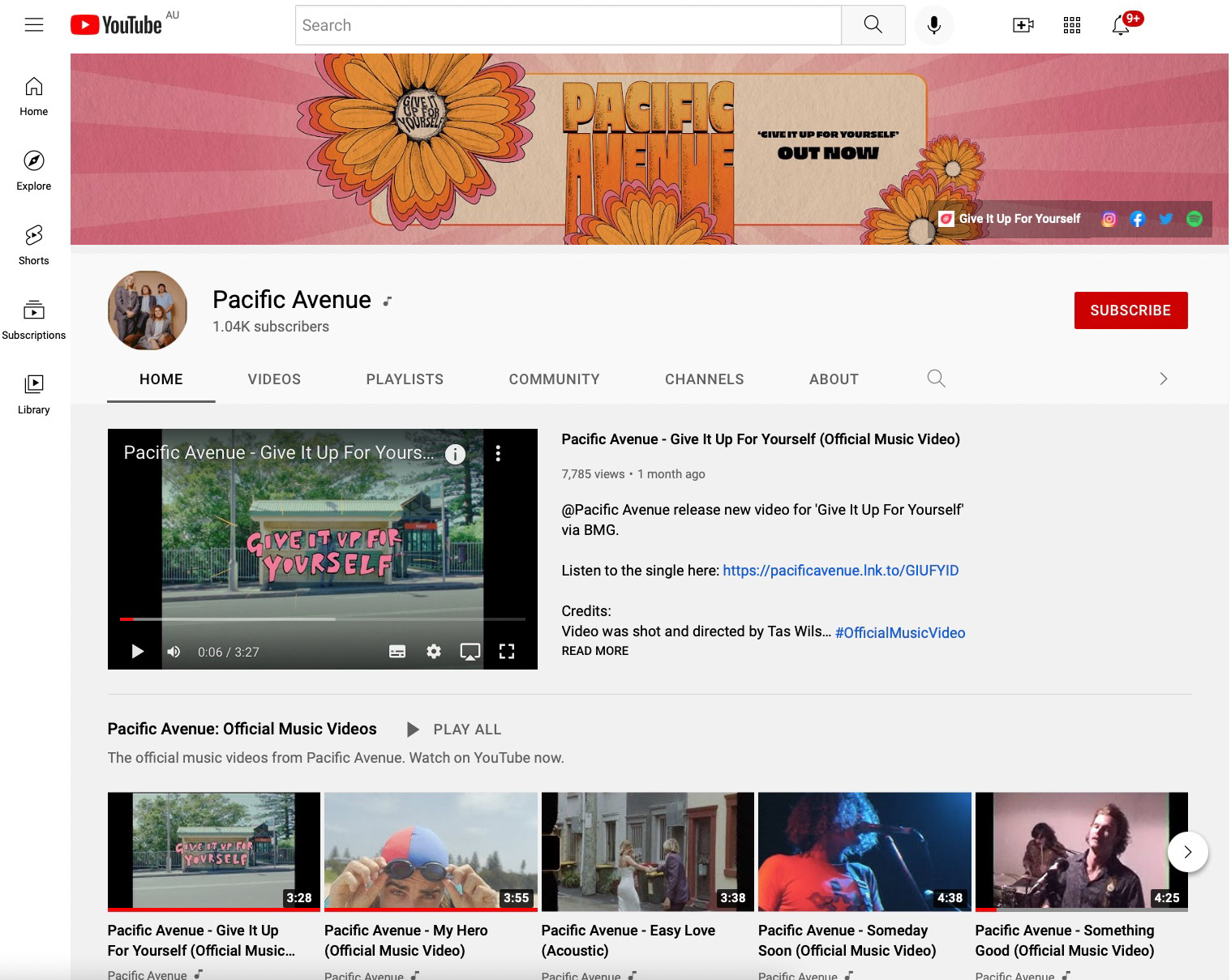The height and width of the screenshot is (980, 1231).
Task: Open the hamburger guide menu
Action: [34, 25]
